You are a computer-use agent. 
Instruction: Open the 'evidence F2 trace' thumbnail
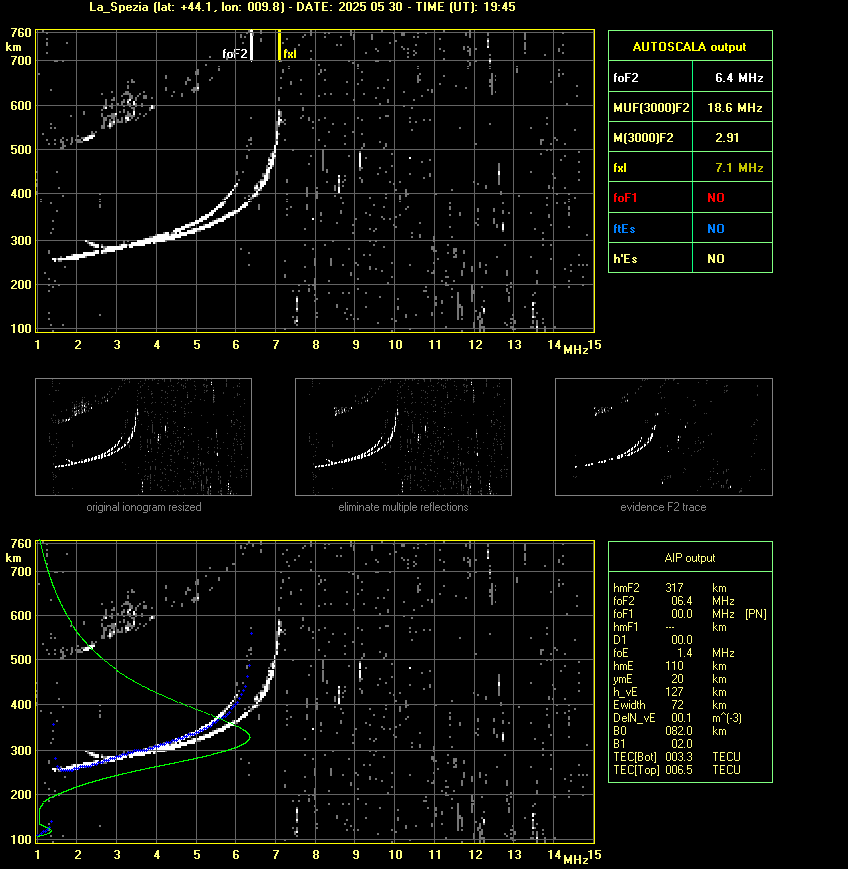click(664, 437)
